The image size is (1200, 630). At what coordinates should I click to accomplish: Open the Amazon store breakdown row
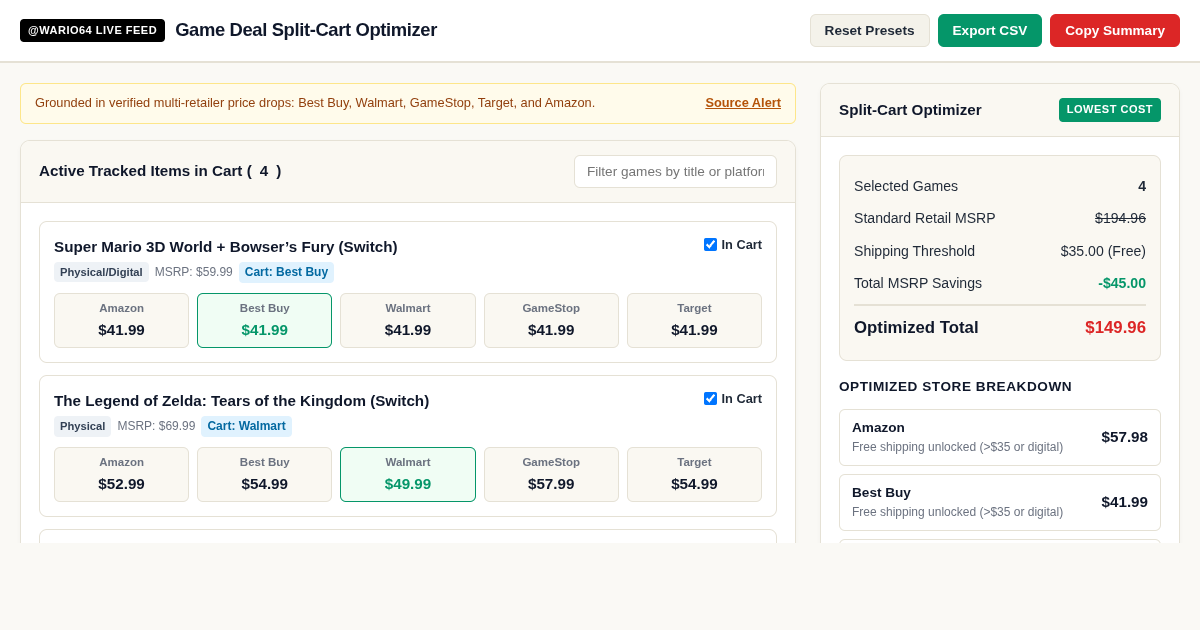(1000, 437)
